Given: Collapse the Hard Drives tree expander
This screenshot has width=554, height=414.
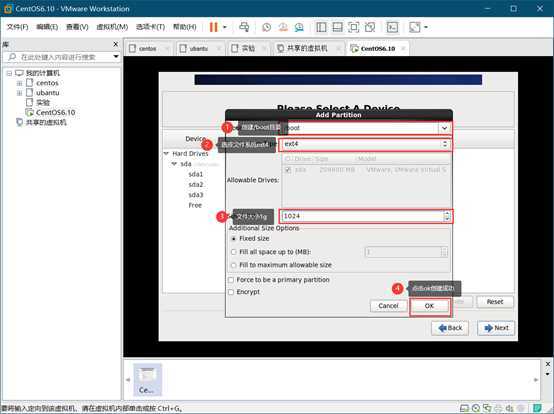Looking at the screenshot, I should tap(166, 154).
